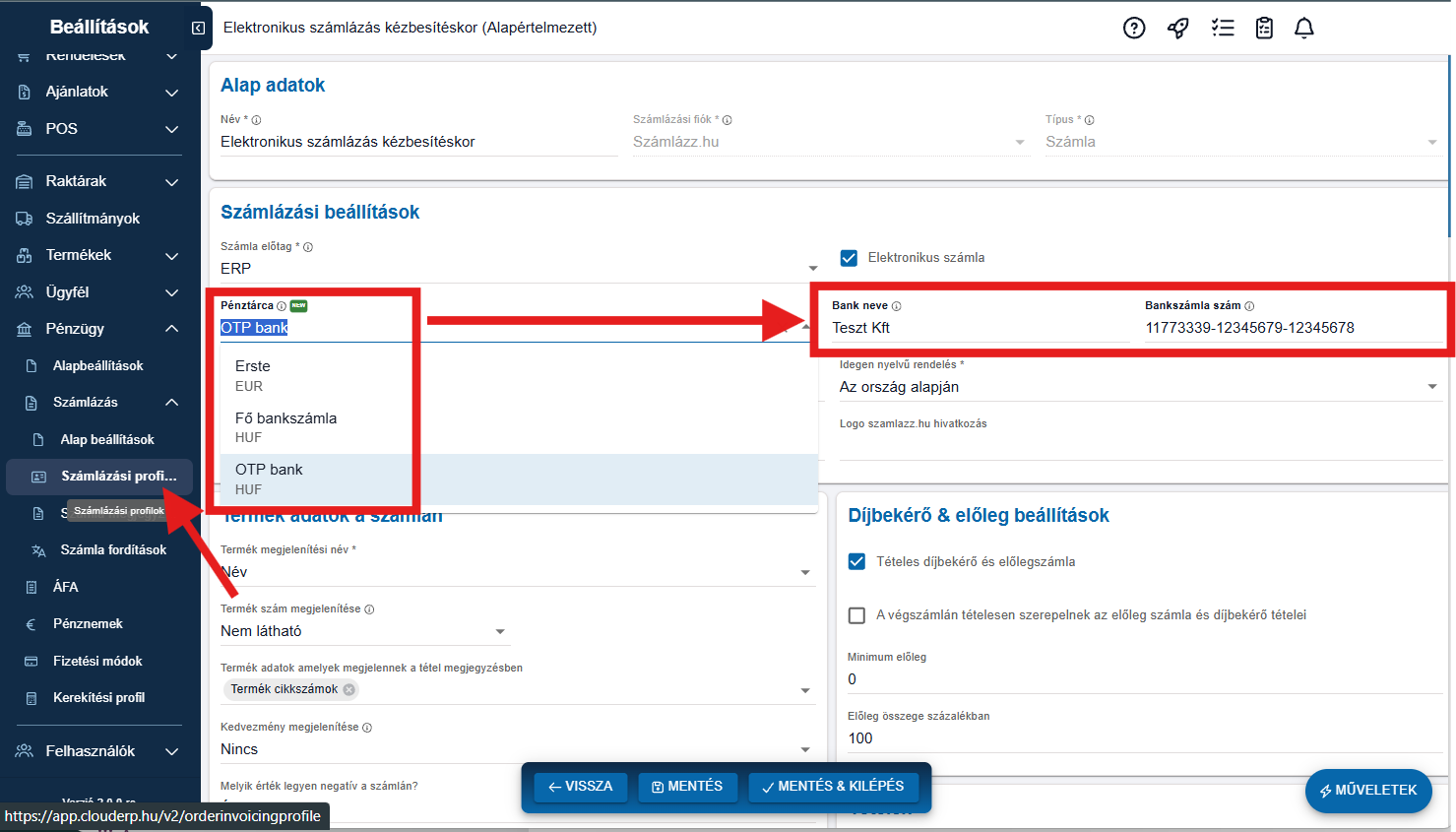1456x832 pixels.
Task: Collapse the sidebar with the toggle icon
Action: click(x=198, y=29)
